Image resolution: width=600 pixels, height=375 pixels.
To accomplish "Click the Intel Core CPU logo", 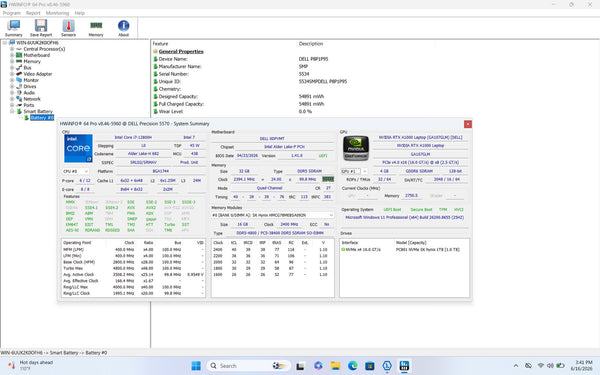I will (x=78, y=148).
